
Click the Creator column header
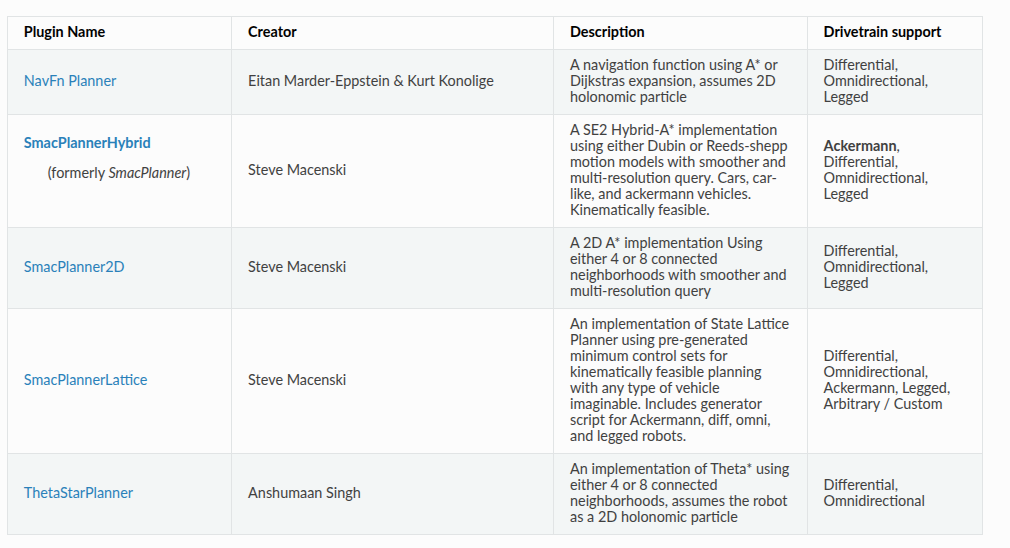pos(272,32)
